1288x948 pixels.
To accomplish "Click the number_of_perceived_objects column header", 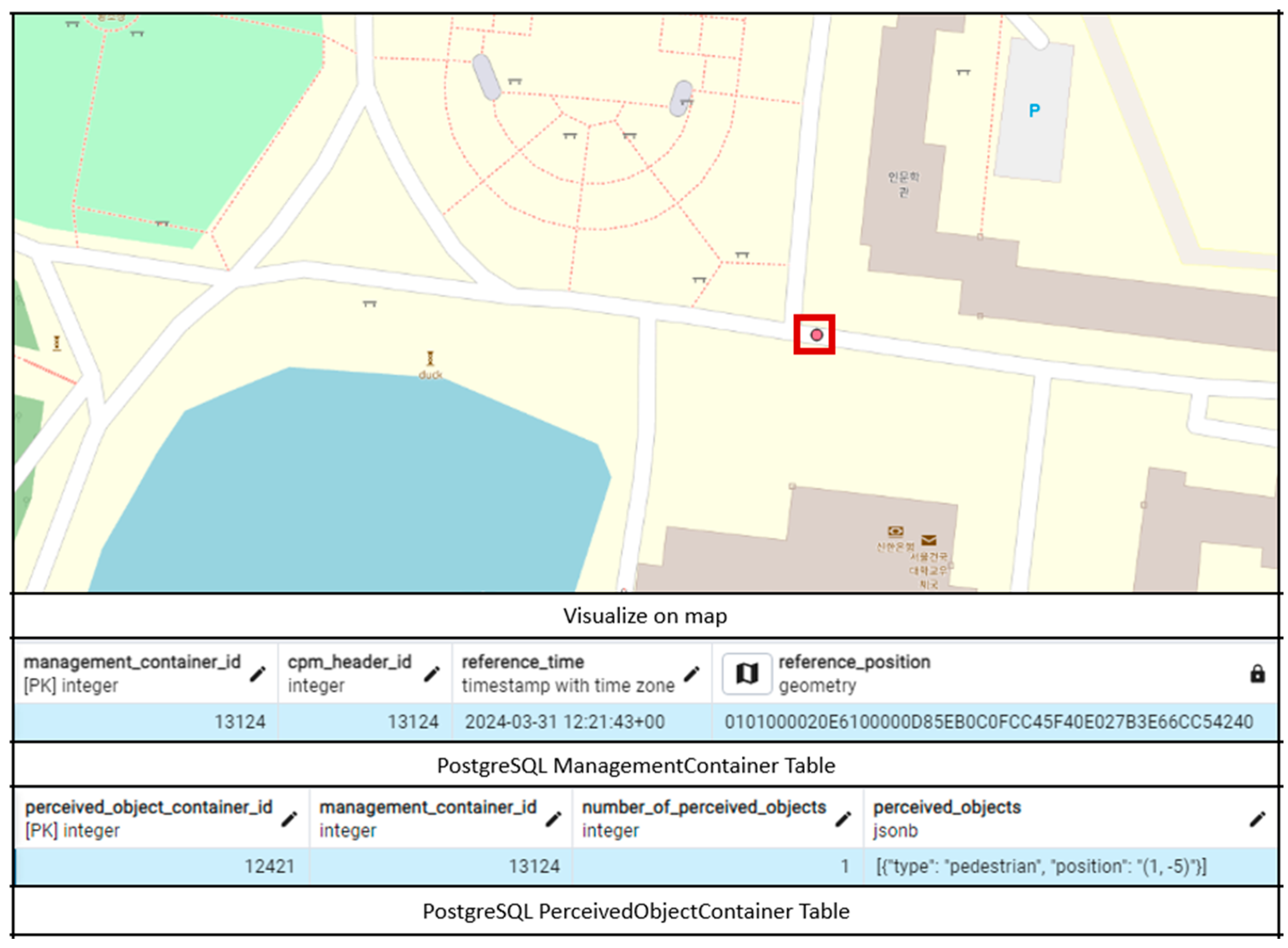I will pos(704,807).
